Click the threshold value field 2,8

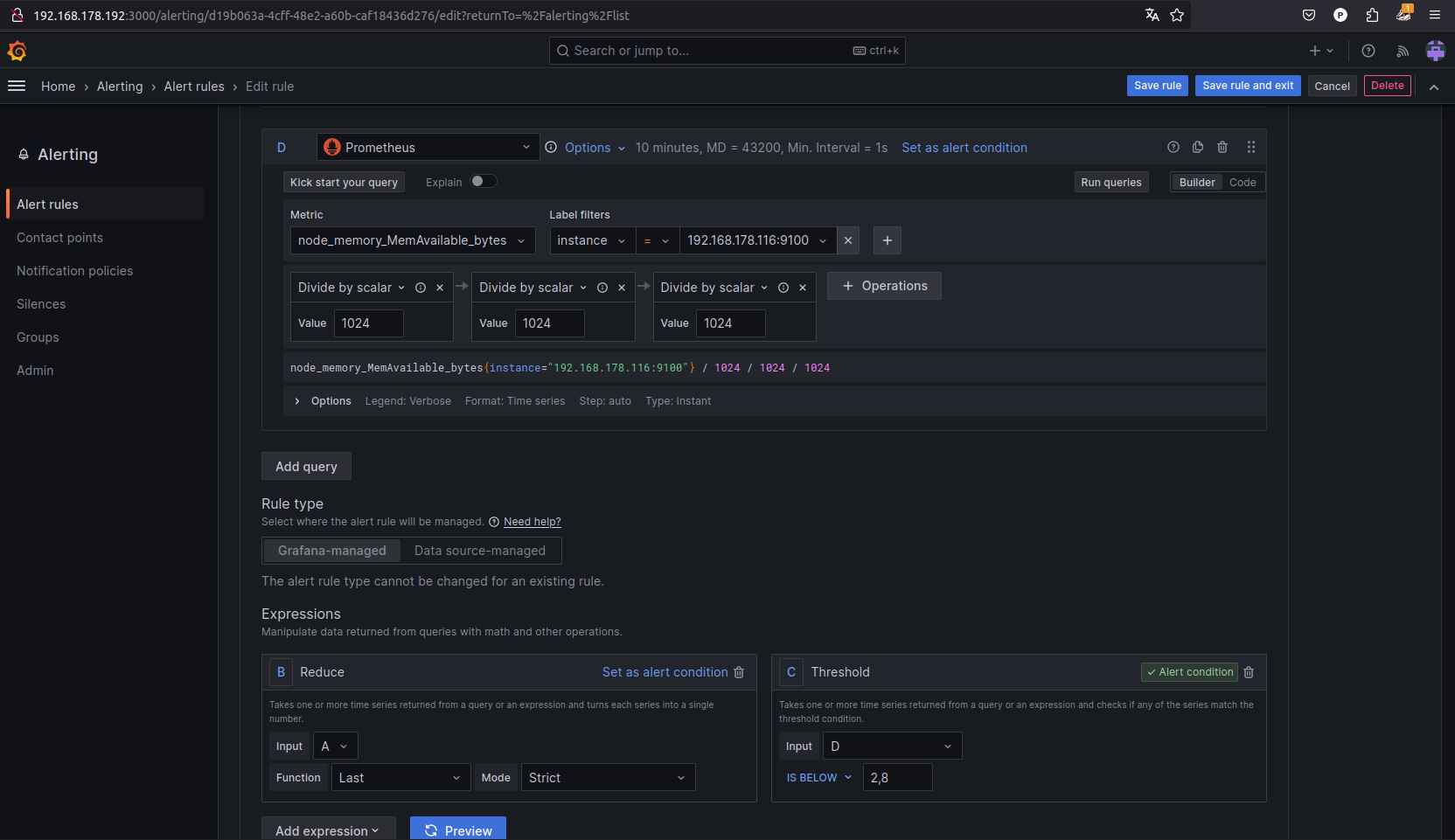tap(897, 778)
